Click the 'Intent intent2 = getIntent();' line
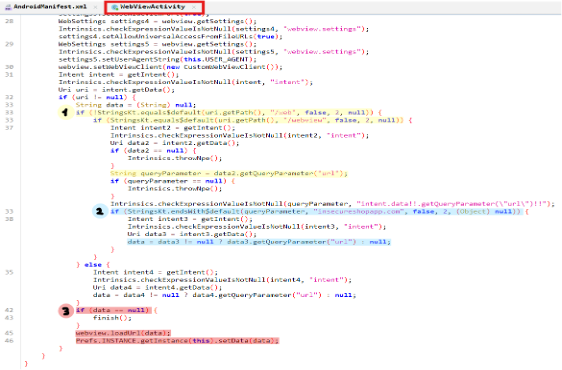Screen dimensions: 562x370 click(x=173, y=128)
